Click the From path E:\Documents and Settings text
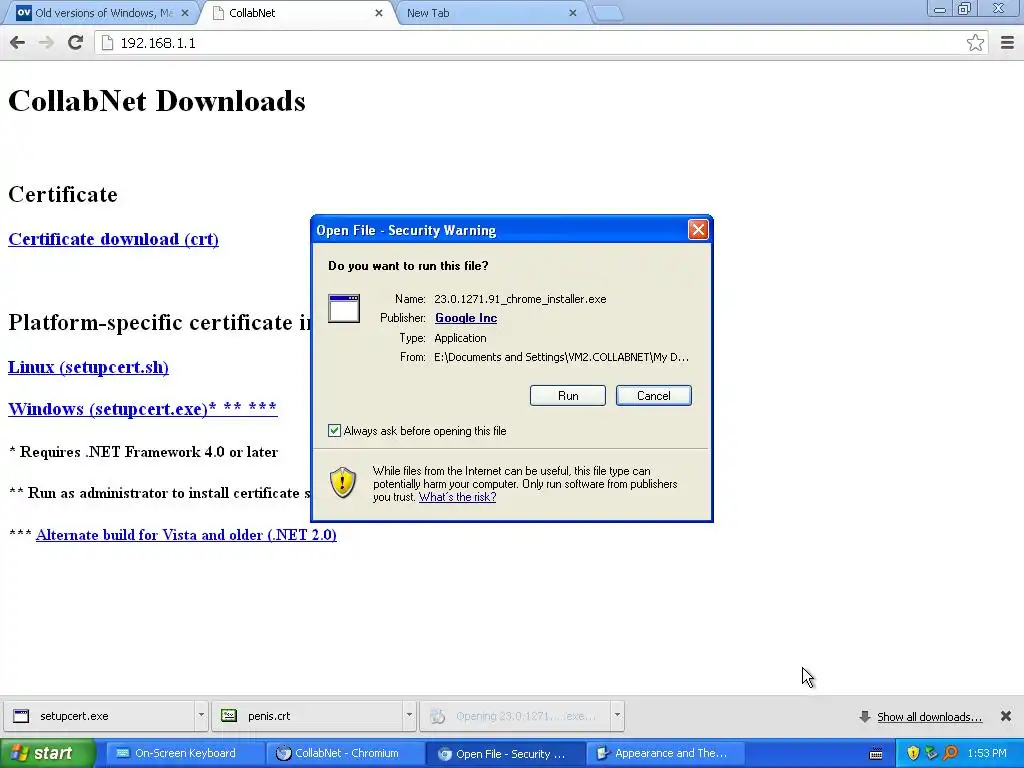 pos(561,357)
